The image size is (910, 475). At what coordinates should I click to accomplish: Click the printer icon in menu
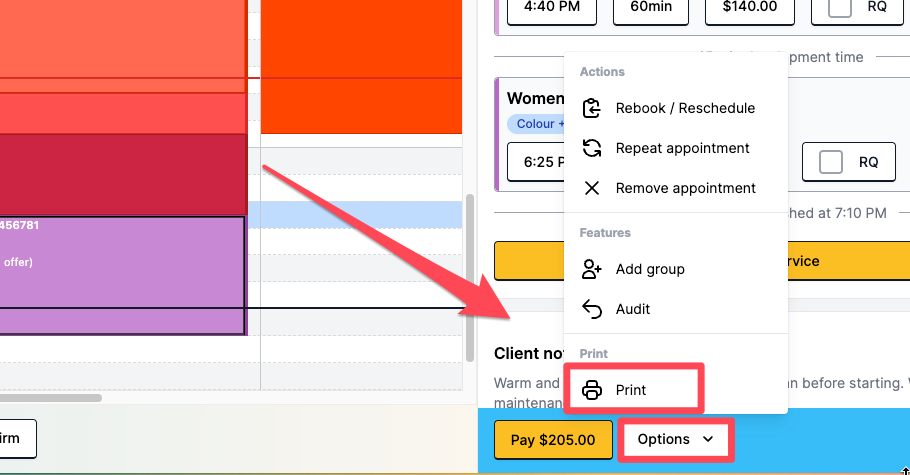(x=592, y=390)
